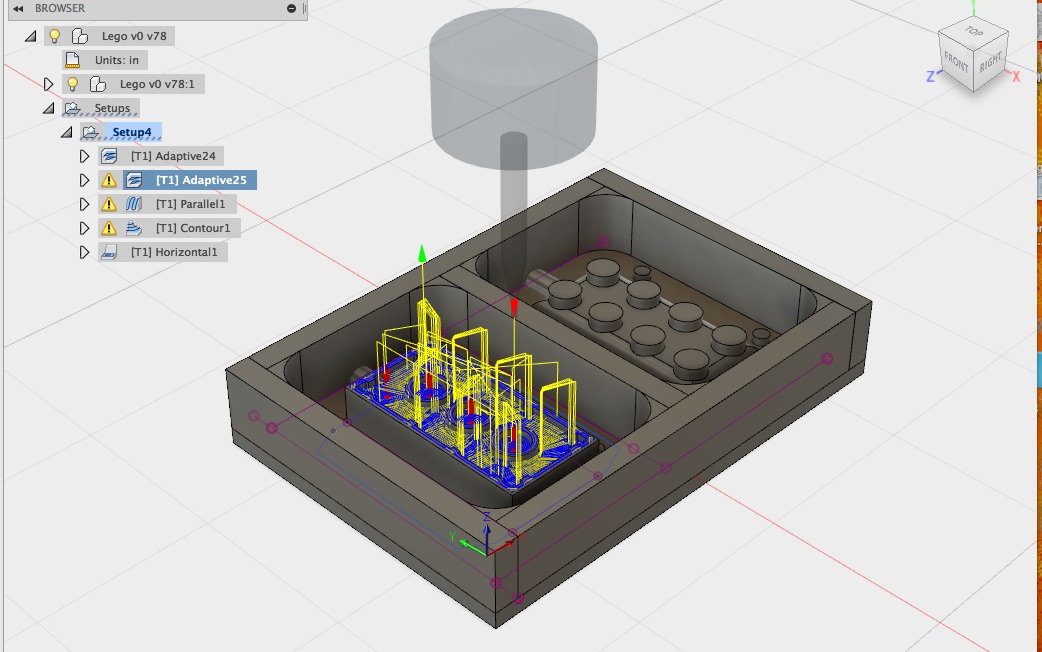The image size is (1042, 652).
Task: Select the [T1] Parallel1 label
Action: [191, 204]
